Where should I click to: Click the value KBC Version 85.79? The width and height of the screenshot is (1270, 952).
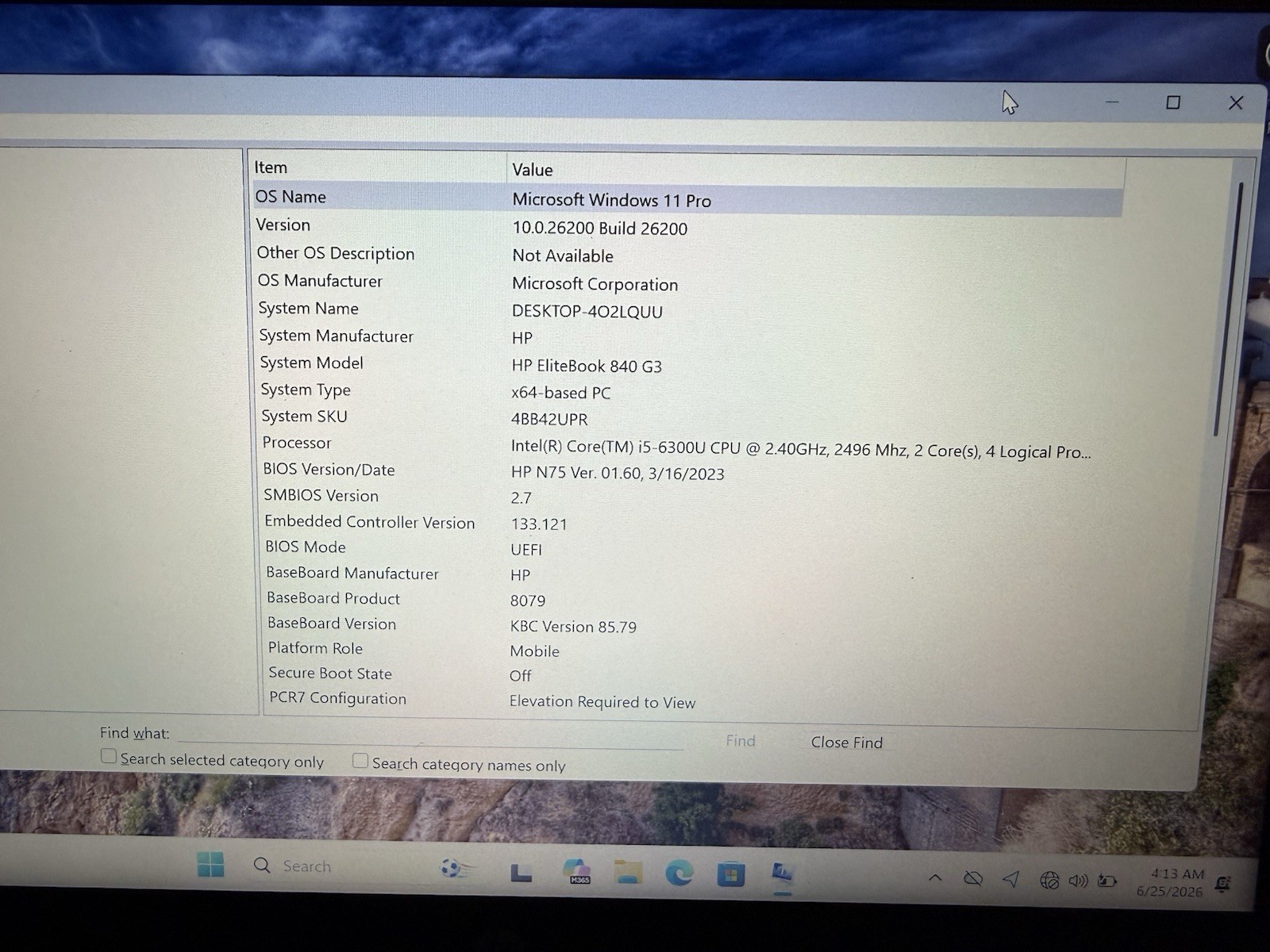[573, 627]
